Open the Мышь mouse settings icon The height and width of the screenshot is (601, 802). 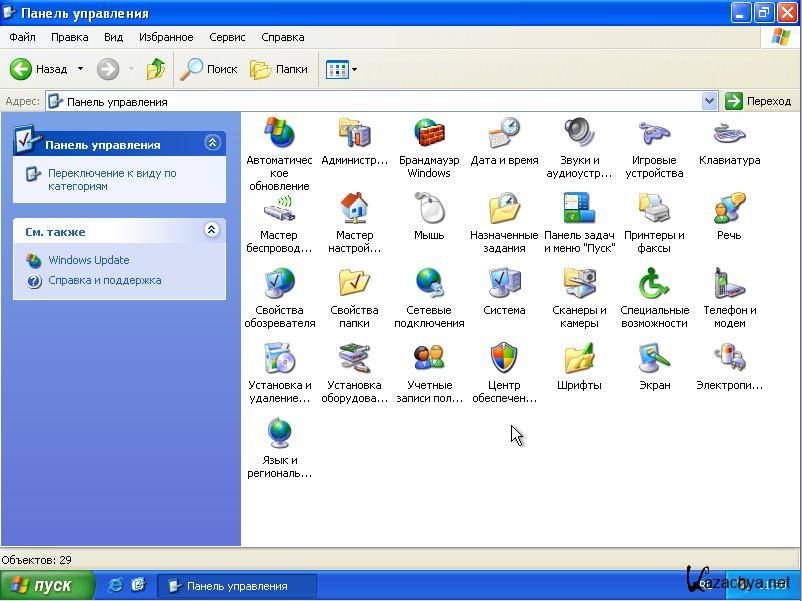click(429, 209)
